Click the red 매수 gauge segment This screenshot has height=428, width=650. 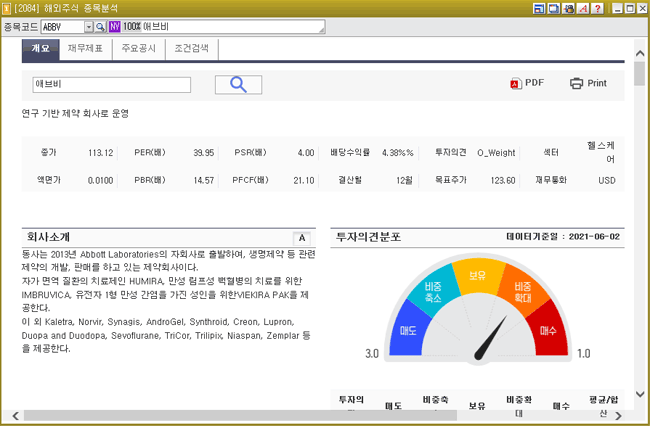click(x=548, y=331)
